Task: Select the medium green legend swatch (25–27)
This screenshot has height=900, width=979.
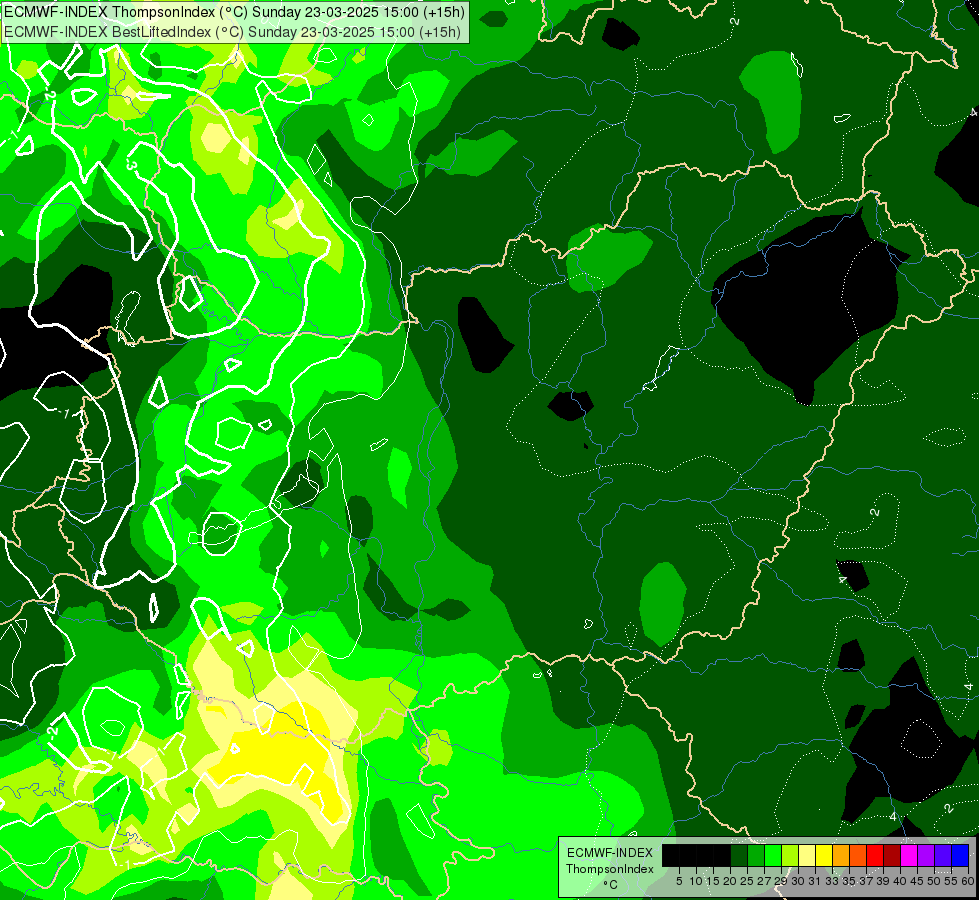Action: coord(756,855)
